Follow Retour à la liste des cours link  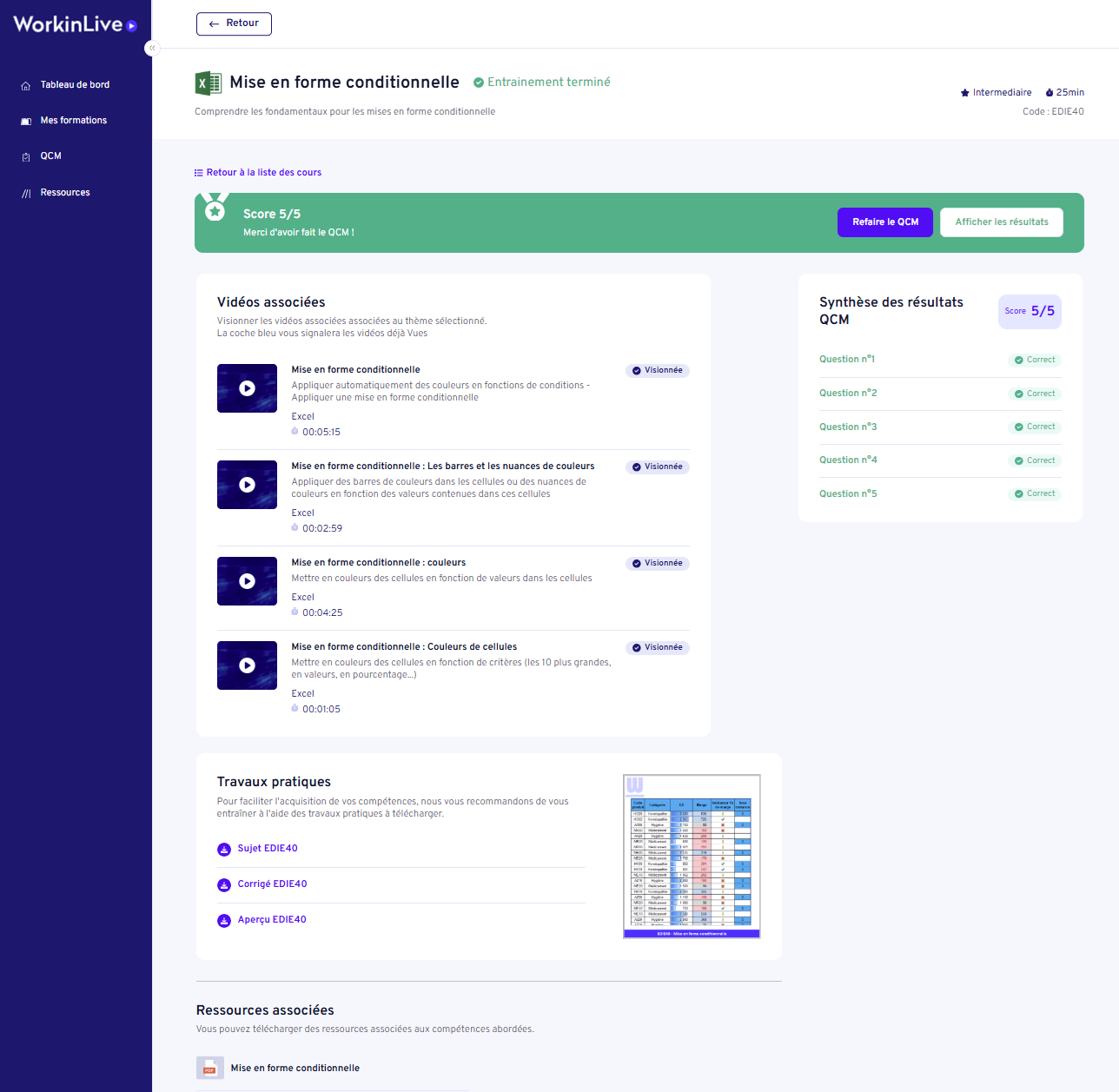click(258, 173)
